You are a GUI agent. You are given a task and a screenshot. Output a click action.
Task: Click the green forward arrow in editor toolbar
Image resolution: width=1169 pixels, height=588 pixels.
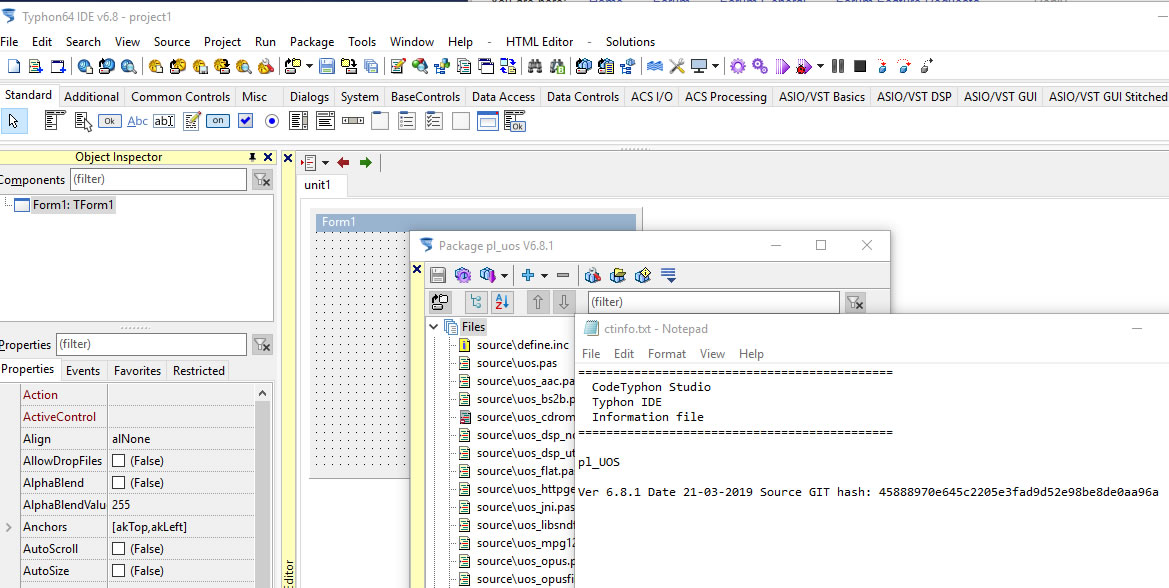365,162
